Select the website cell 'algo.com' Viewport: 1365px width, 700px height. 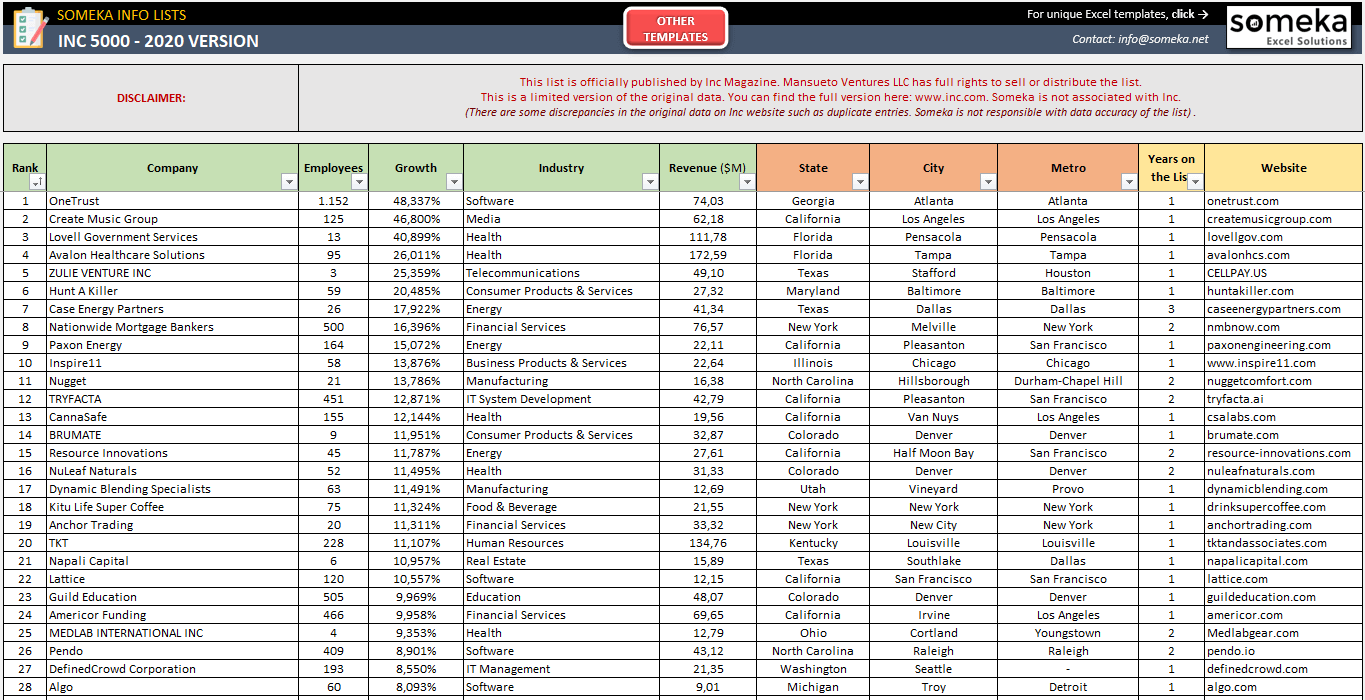1284,687
